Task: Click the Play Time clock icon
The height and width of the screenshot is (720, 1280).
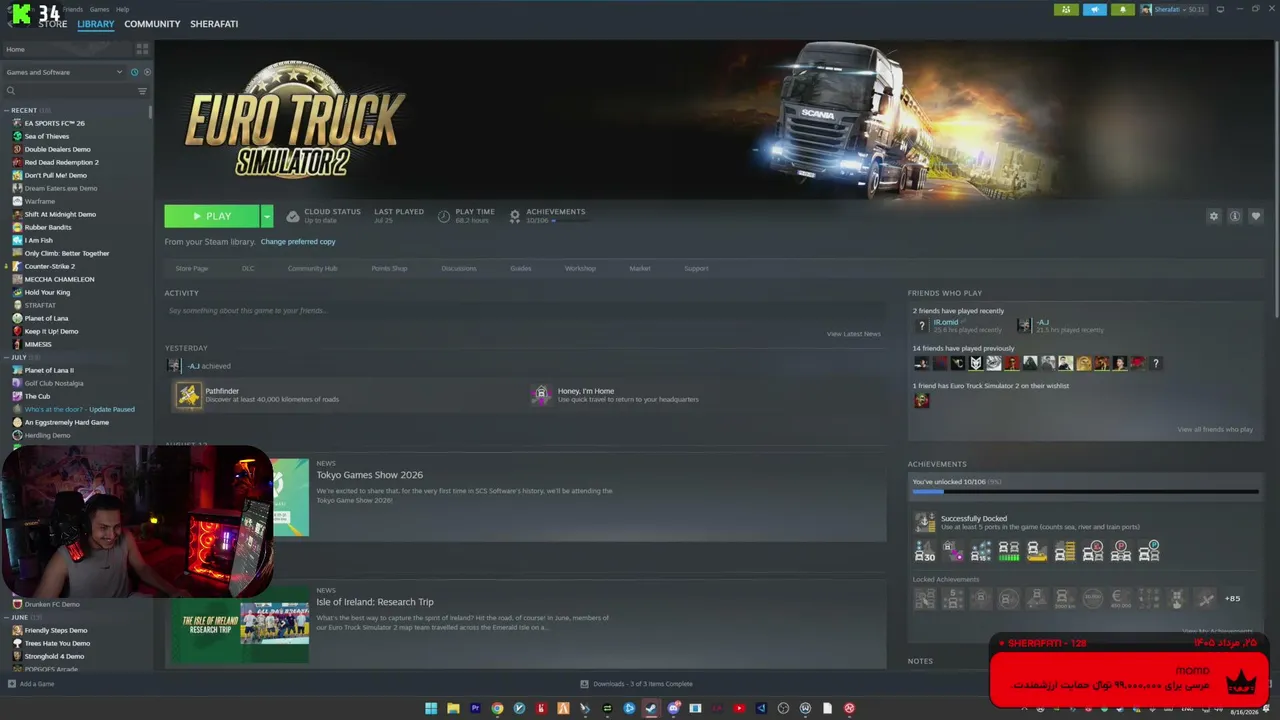Action: click(444, 216)
